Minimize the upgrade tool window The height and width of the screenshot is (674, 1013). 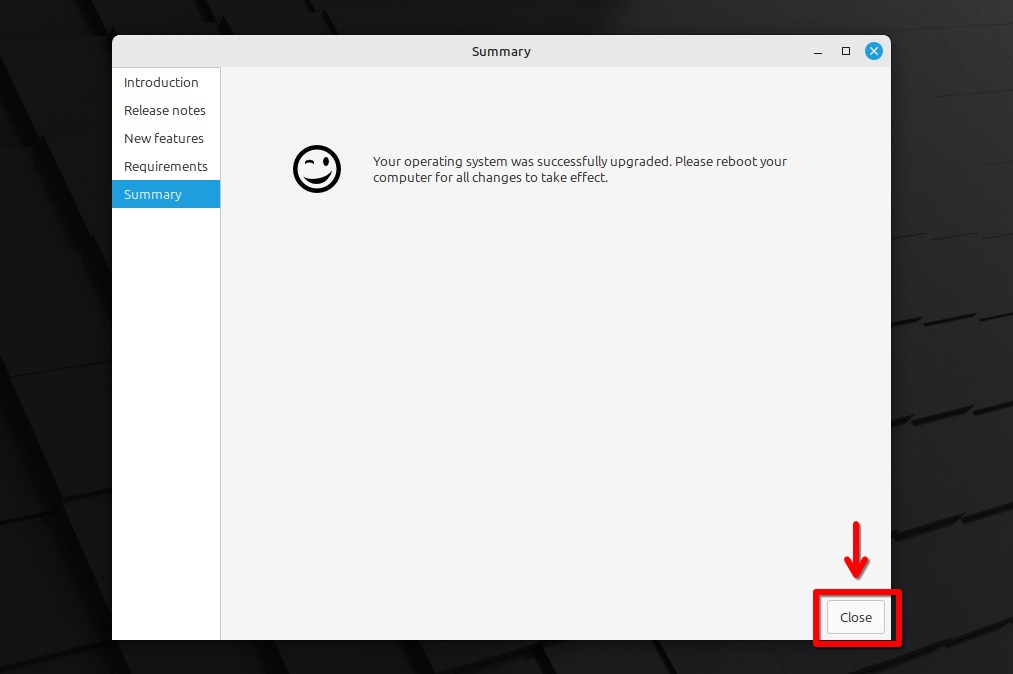818,52
